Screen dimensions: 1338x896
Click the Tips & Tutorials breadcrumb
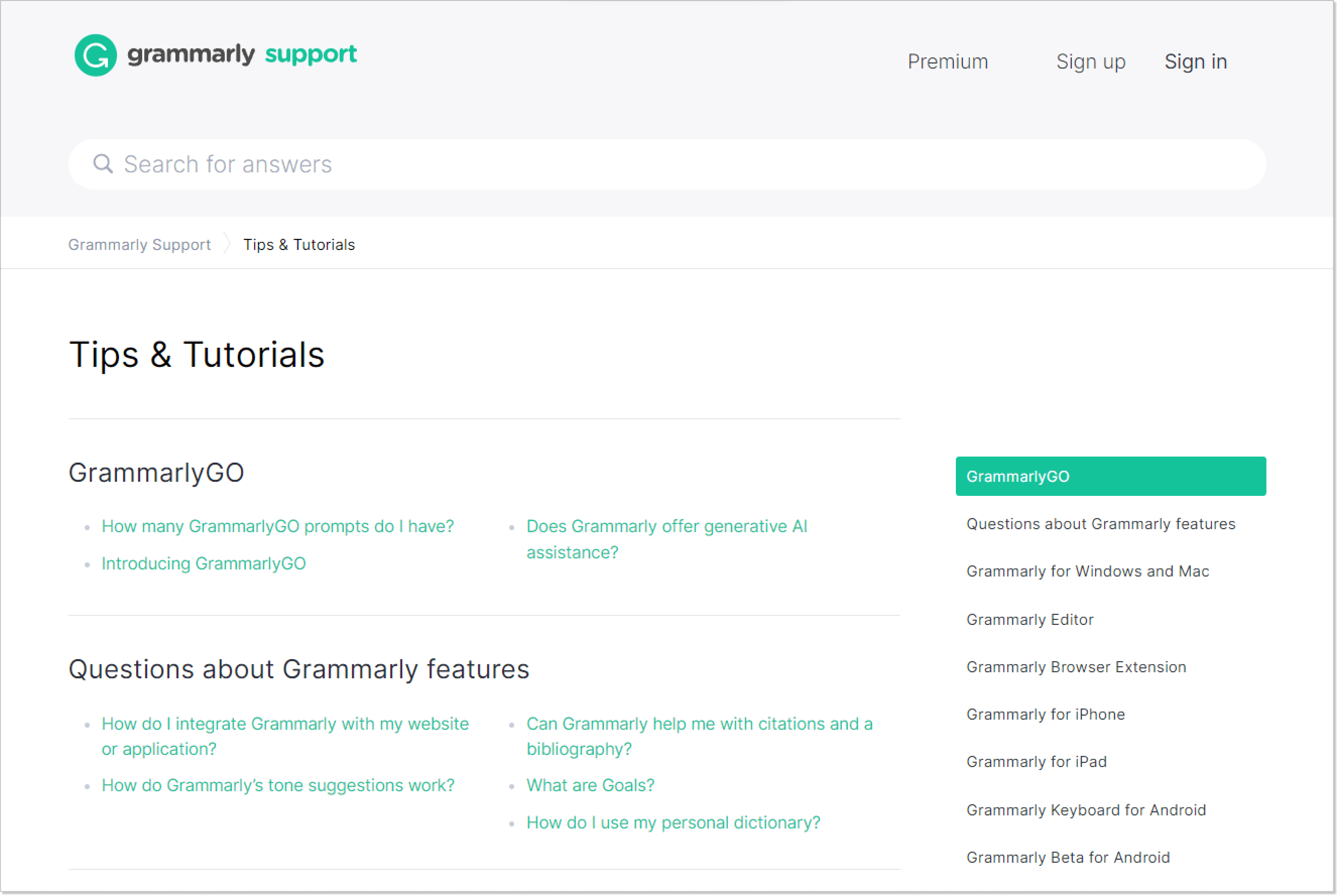[299, 244]
